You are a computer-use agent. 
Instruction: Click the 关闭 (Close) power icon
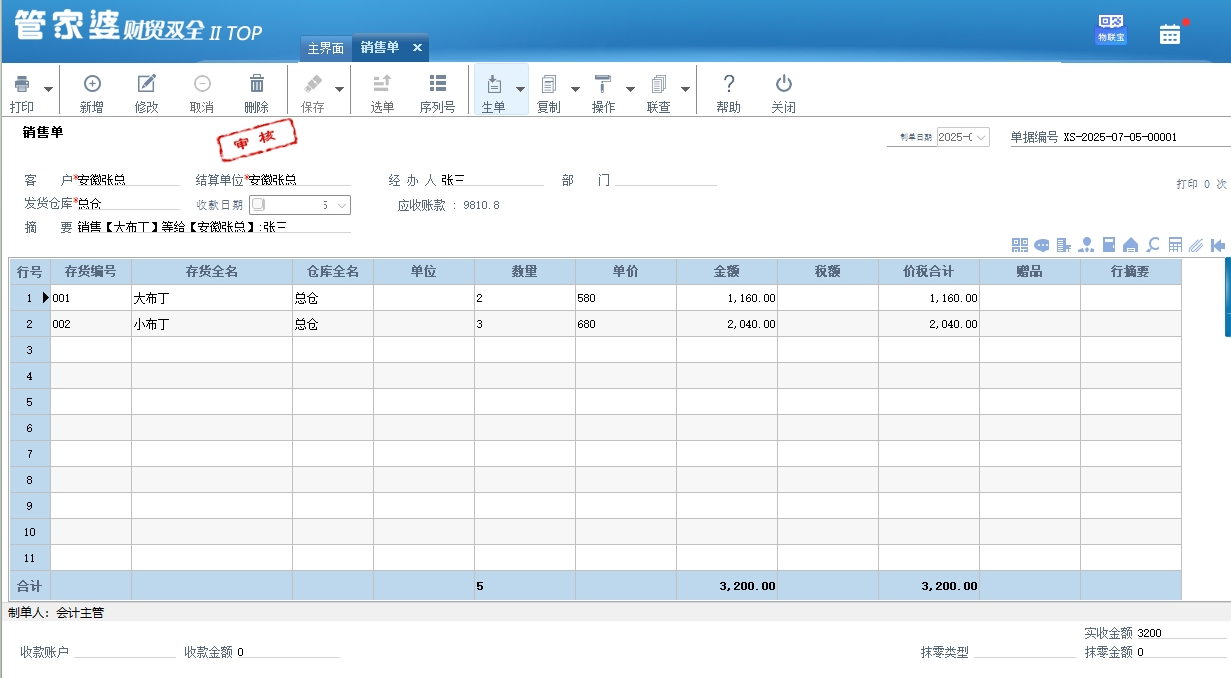tap(784, 84)
